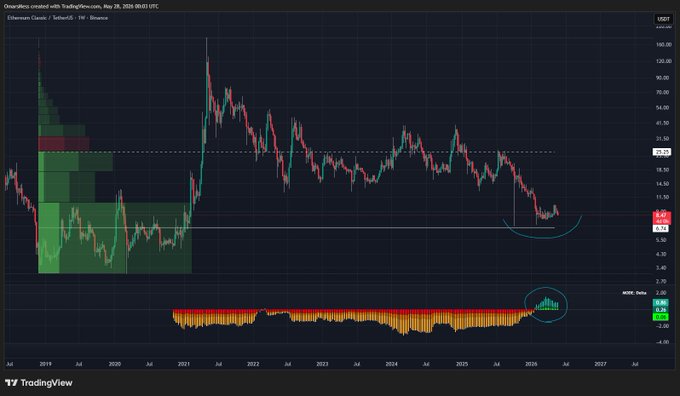Viewport: 680px width, 396px height.
Task: Click the 2025 label on time axis
Action: [462, 364]
